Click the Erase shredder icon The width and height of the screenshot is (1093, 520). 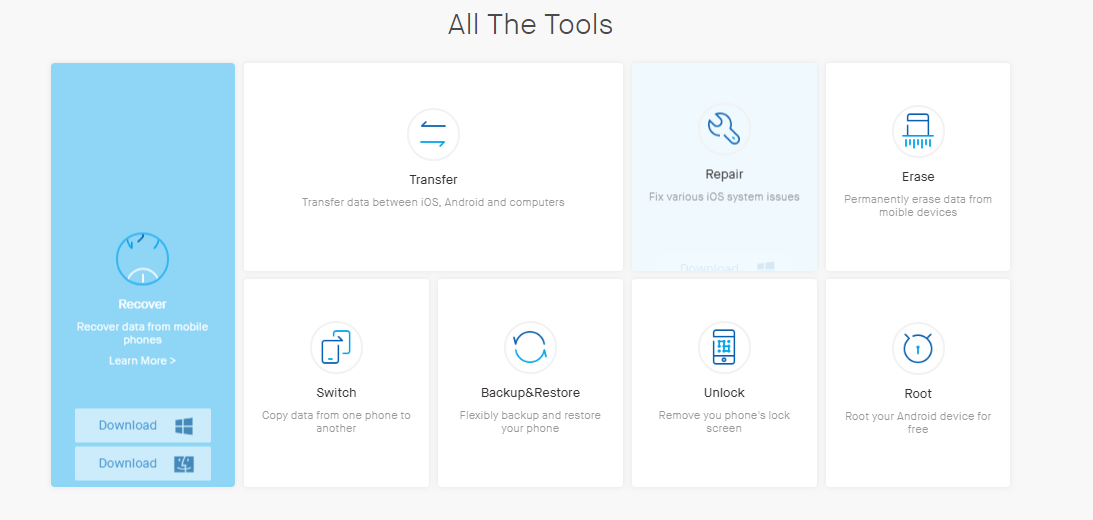(918, 132)
